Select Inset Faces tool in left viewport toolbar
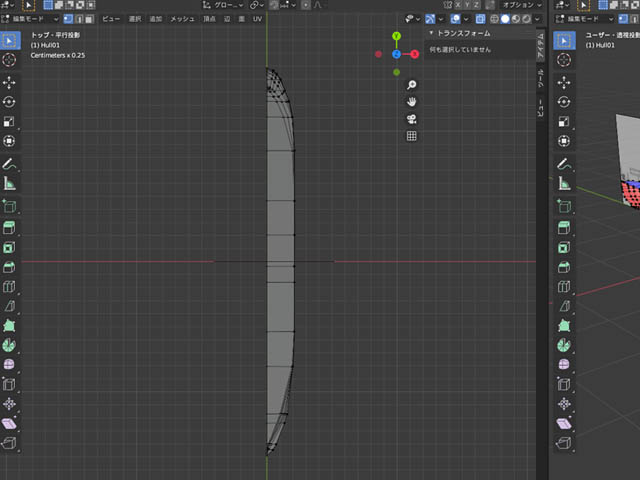 (x=9, y=247)
